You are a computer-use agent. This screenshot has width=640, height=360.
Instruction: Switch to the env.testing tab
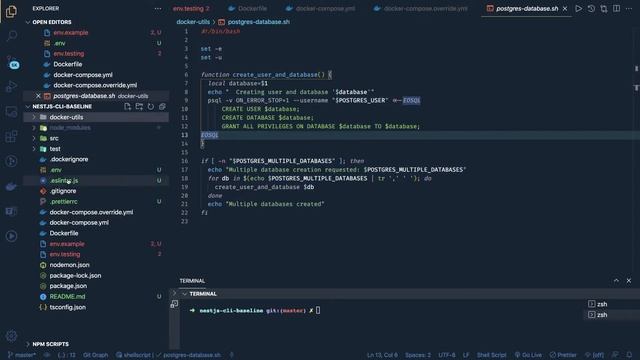pyautogui.click(x=191, y=9)
